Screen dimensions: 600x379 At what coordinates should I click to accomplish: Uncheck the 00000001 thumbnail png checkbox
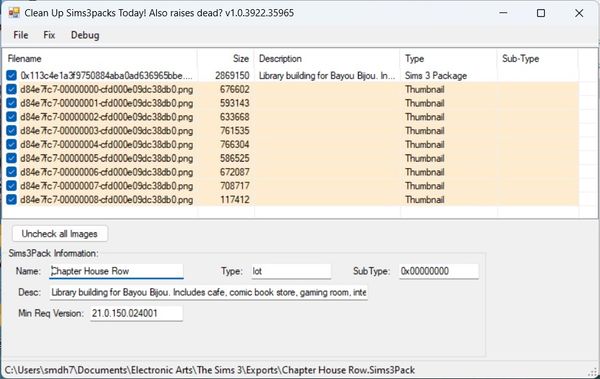coord(11,103)
